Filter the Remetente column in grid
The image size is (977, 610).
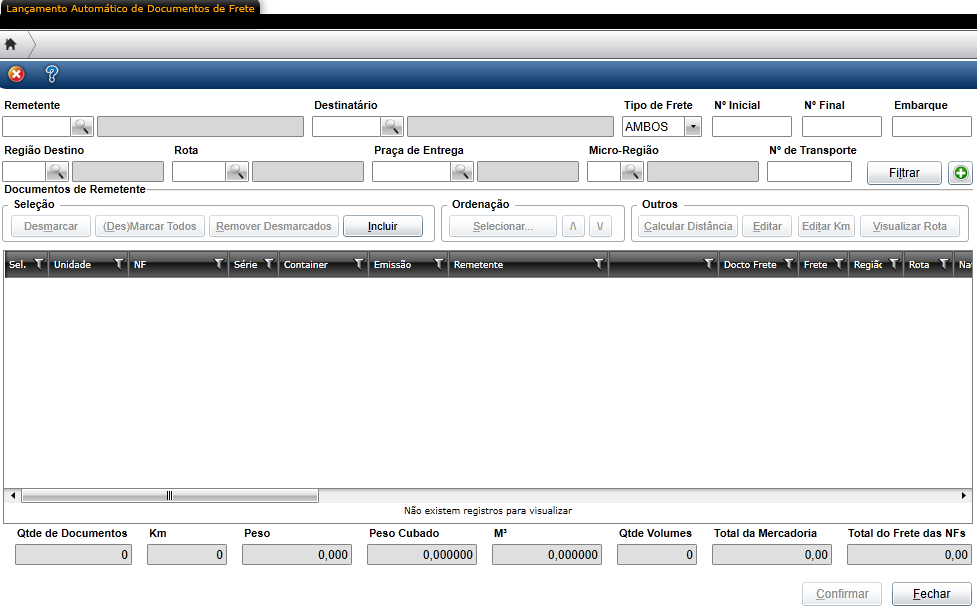pos(599,264)
